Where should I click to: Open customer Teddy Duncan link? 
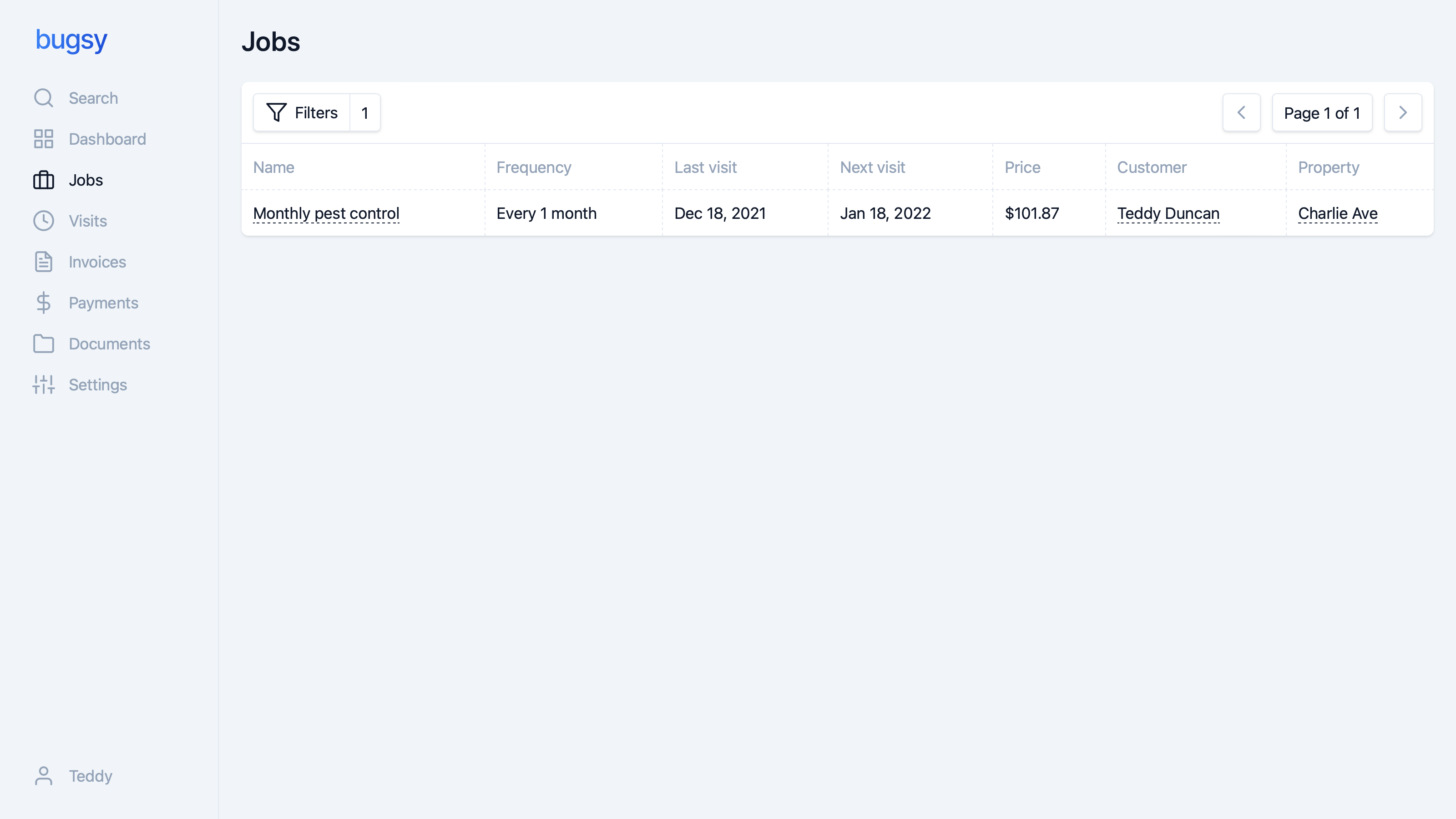(1168, 214)
